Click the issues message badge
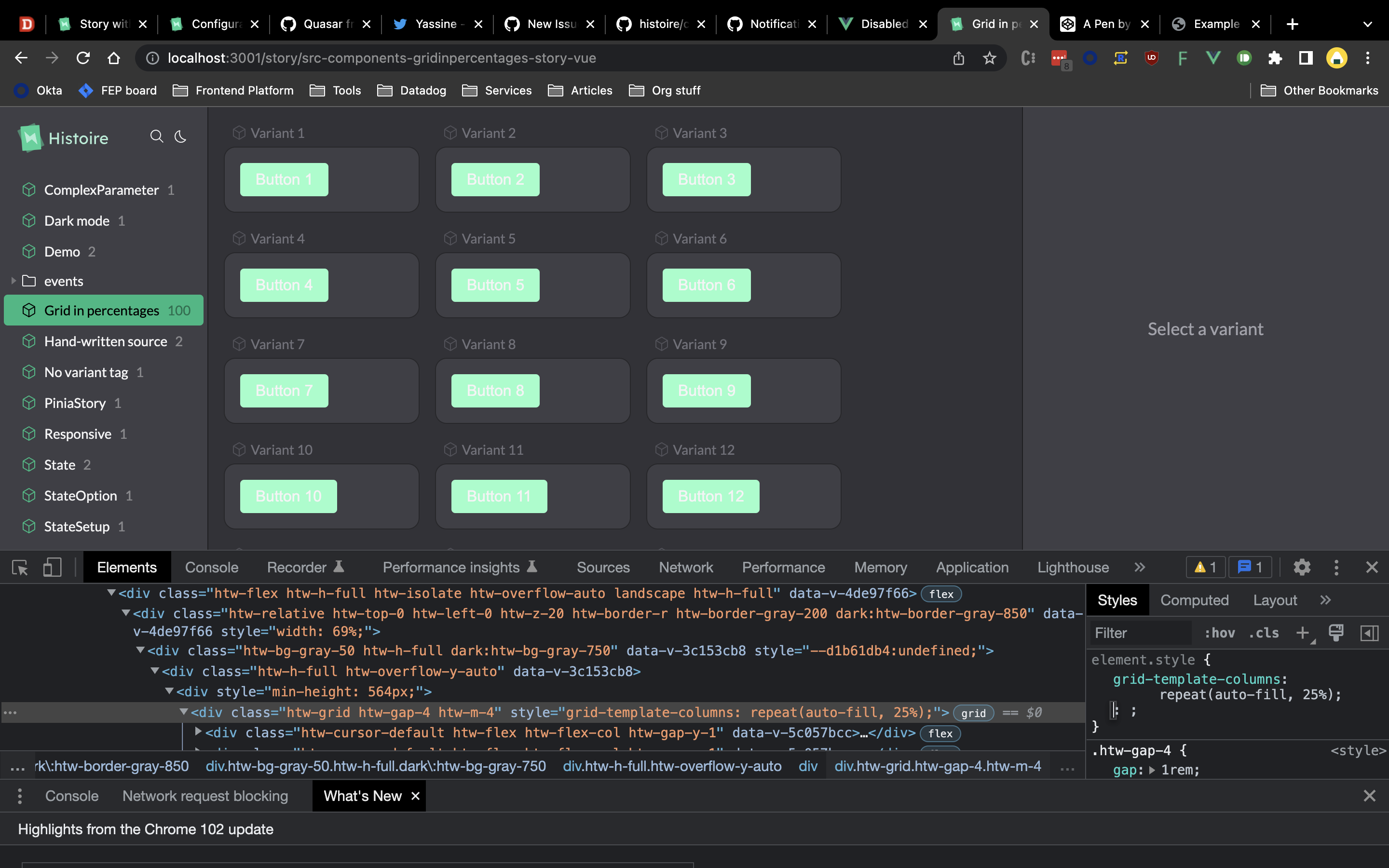 [1250, 568]
